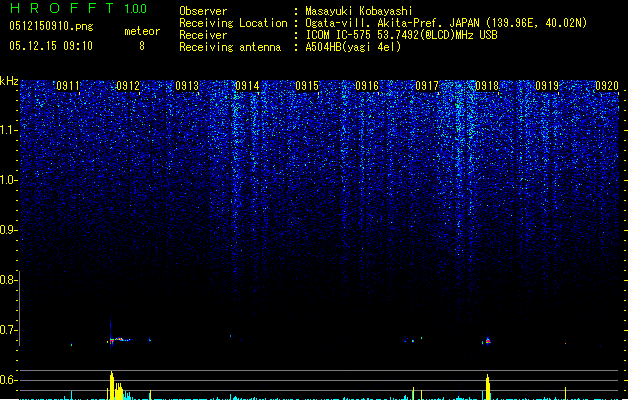Click the Ogata-vill. Akita-Pref. receiving location text
629x400 pixels.
[446, 23]
